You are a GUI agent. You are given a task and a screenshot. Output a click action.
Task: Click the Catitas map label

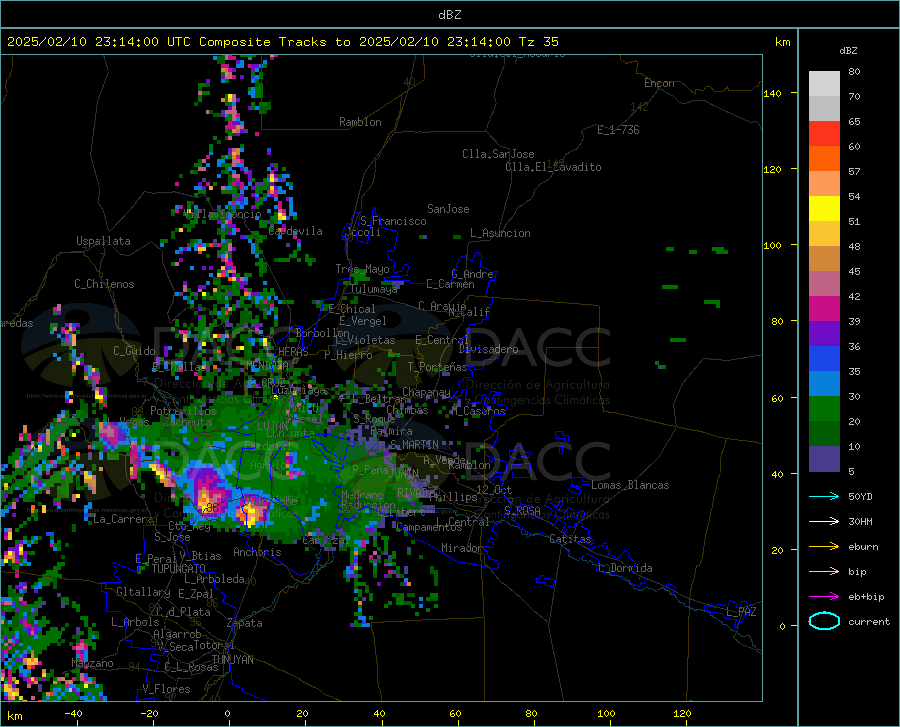coord(570,539)
